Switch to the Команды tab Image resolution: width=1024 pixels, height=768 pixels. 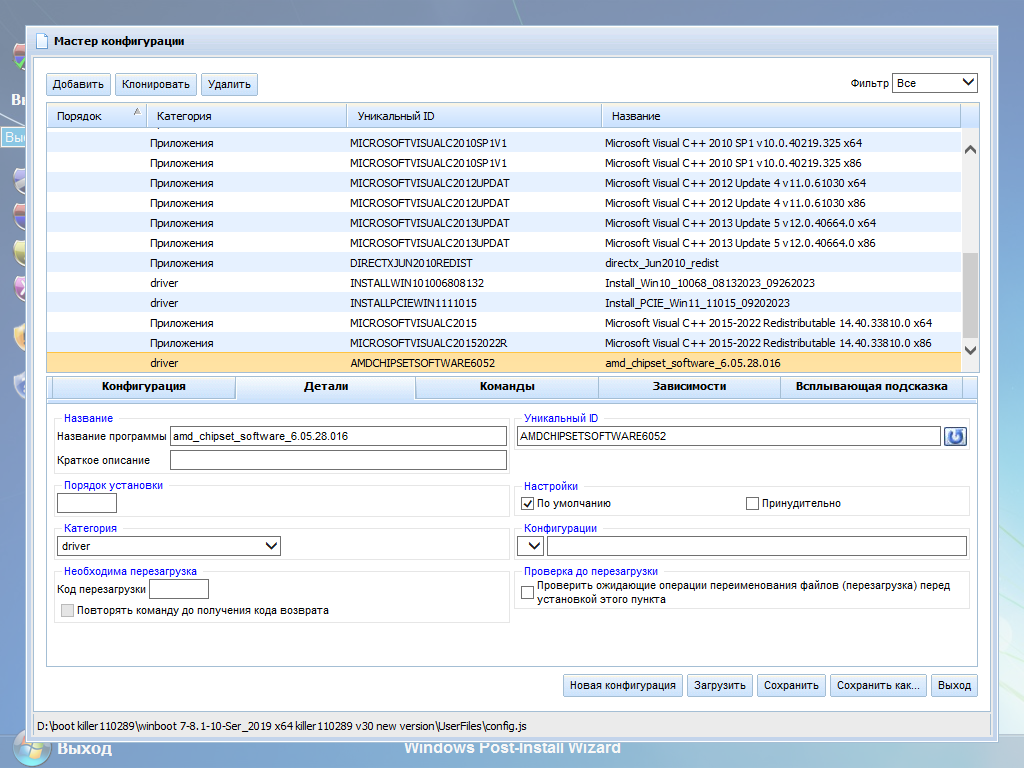point(506,386)
